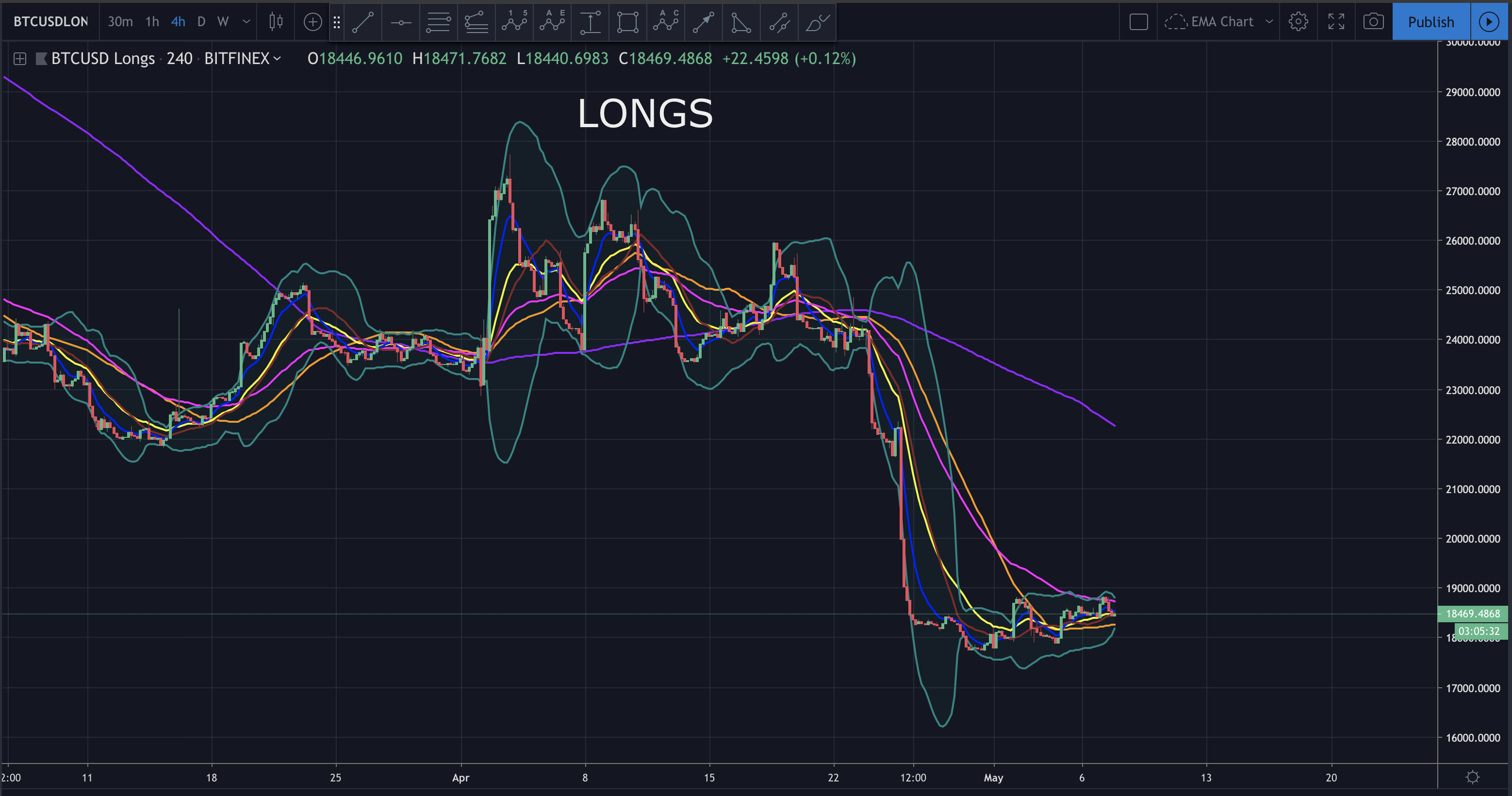Switch to the 1h interval
This screenshot has width=1512, height=796.
153,22
